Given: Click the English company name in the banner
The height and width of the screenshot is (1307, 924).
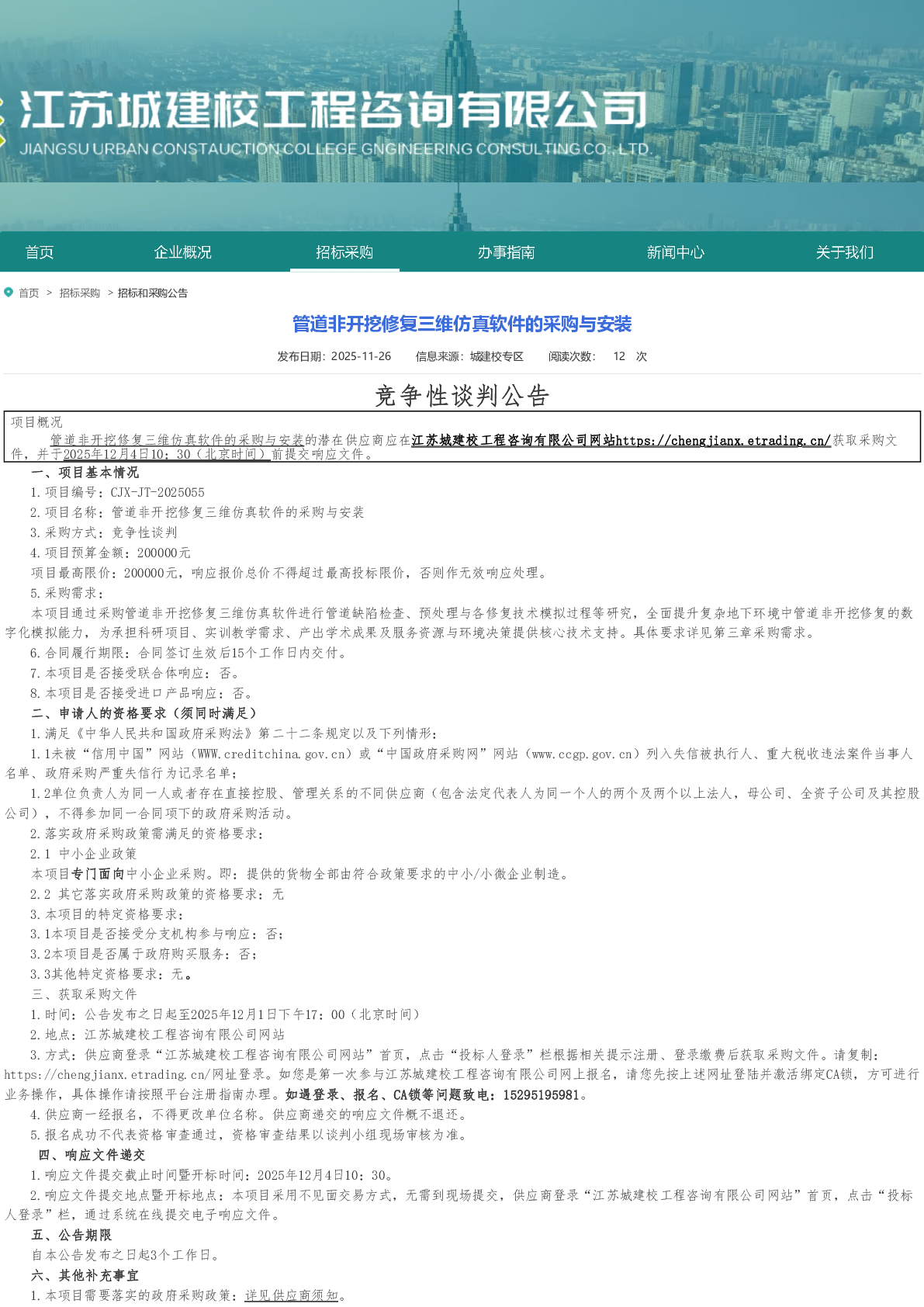Looking at the screenshot, I should (334, 149).
